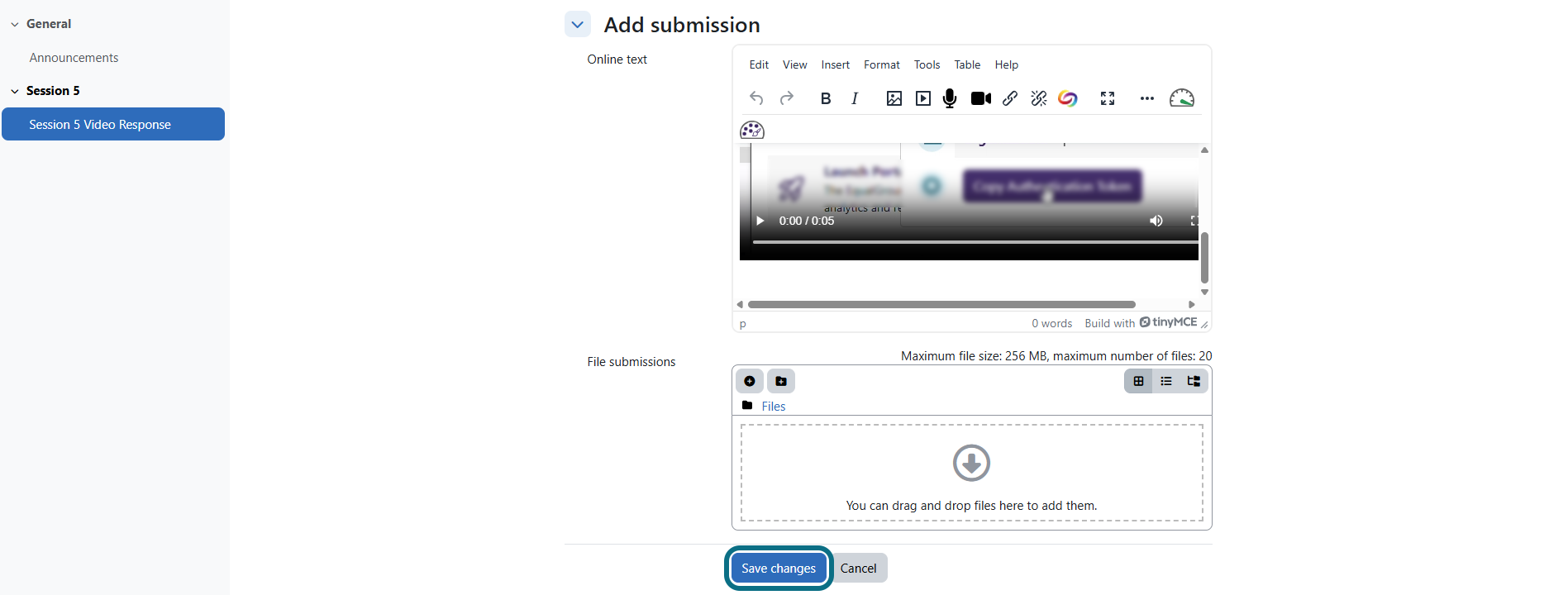This screenshot has width=1568, height=595.
Task: Open the accessibility checker gauge icon
Action: click(1182, 98)
